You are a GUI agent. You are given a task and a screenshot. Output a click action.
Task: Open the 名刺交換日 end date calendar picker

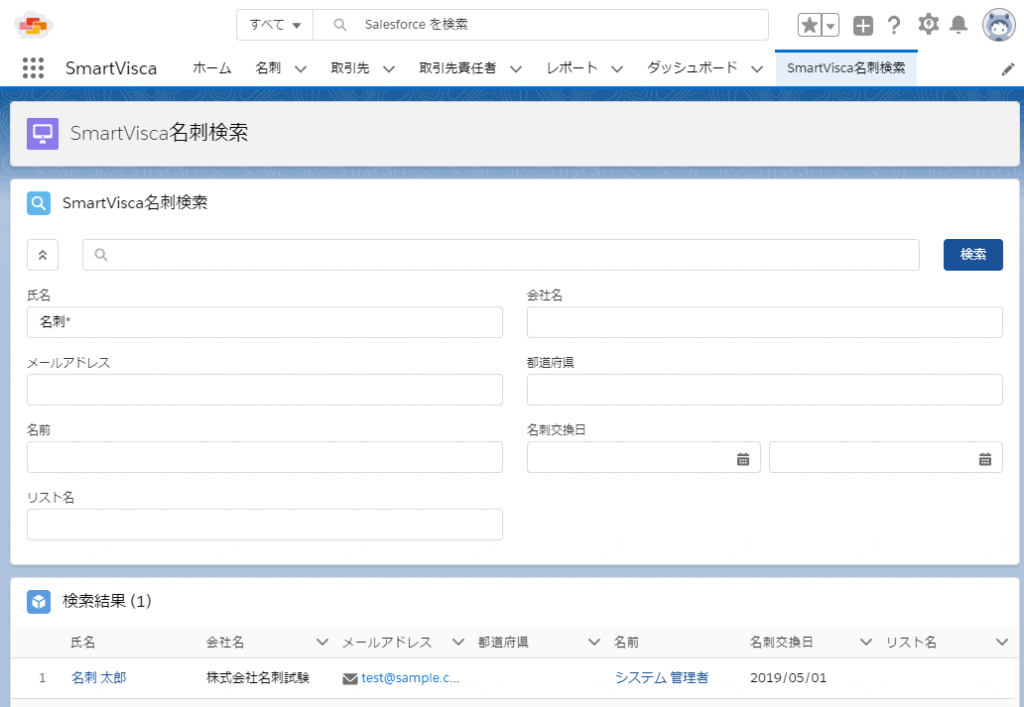pyautogui.click(x=985, y=460)
